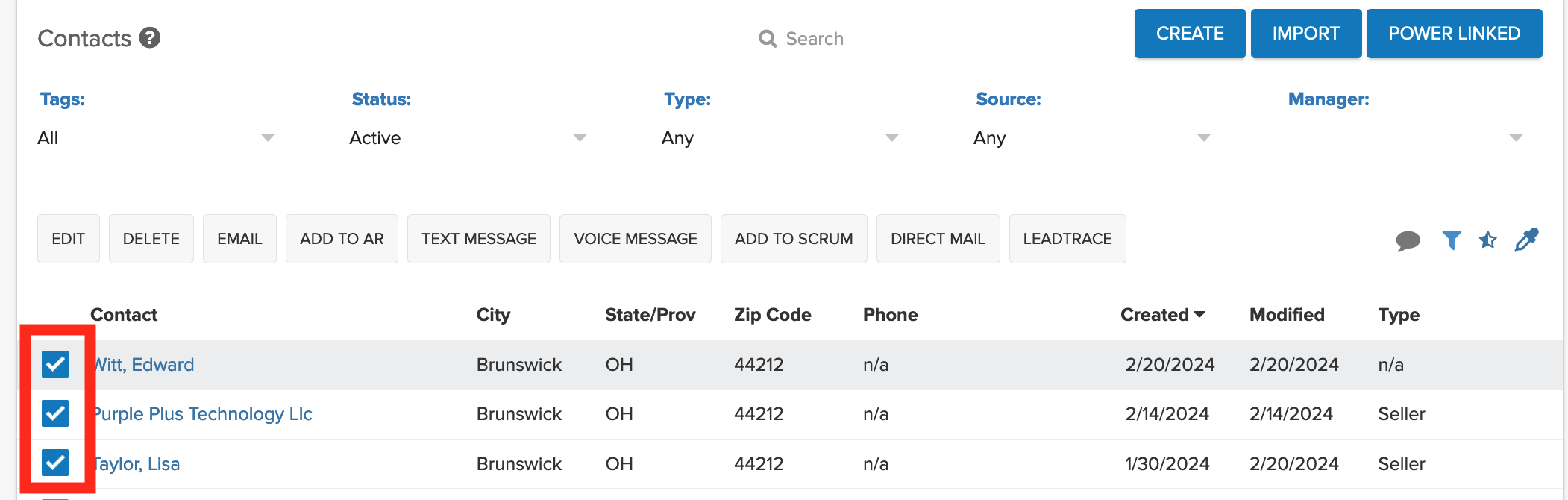Uncheck the Purple Plus Technology Llc checkbox
1568x500 pixels.
55,413
